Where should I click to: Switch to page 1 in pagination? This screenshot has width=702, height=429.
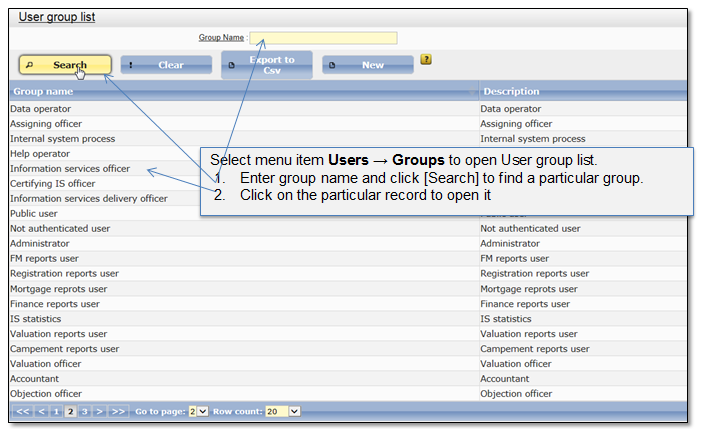tap(57, 411)
